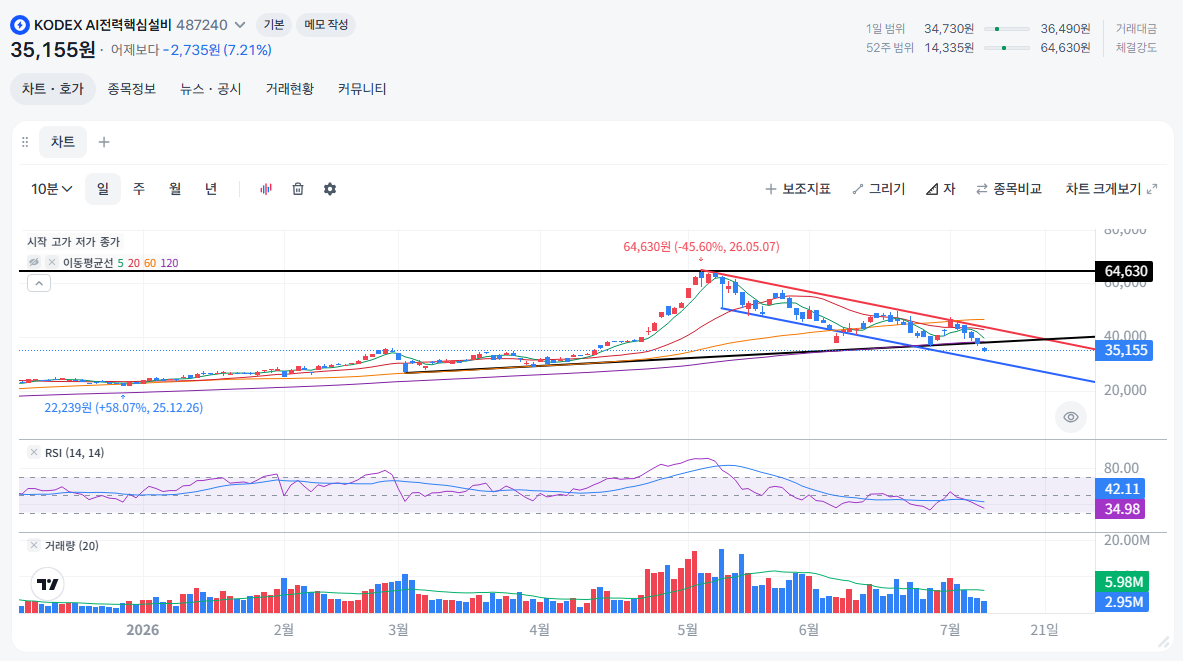Click 차트 크게보기 expand chart button
The width and height of the screenshot is (1183, 661).
pos(1111,189)
